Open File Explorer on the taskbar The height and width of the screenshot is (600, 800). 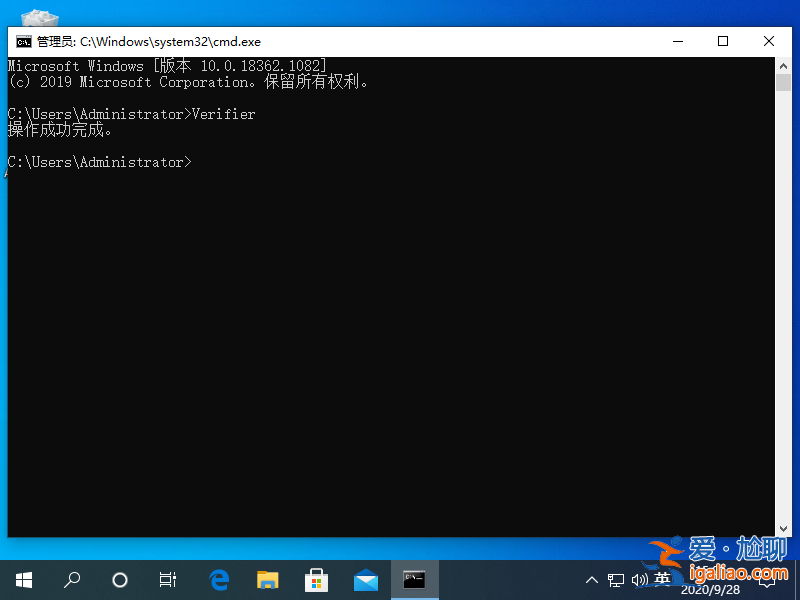267,579
